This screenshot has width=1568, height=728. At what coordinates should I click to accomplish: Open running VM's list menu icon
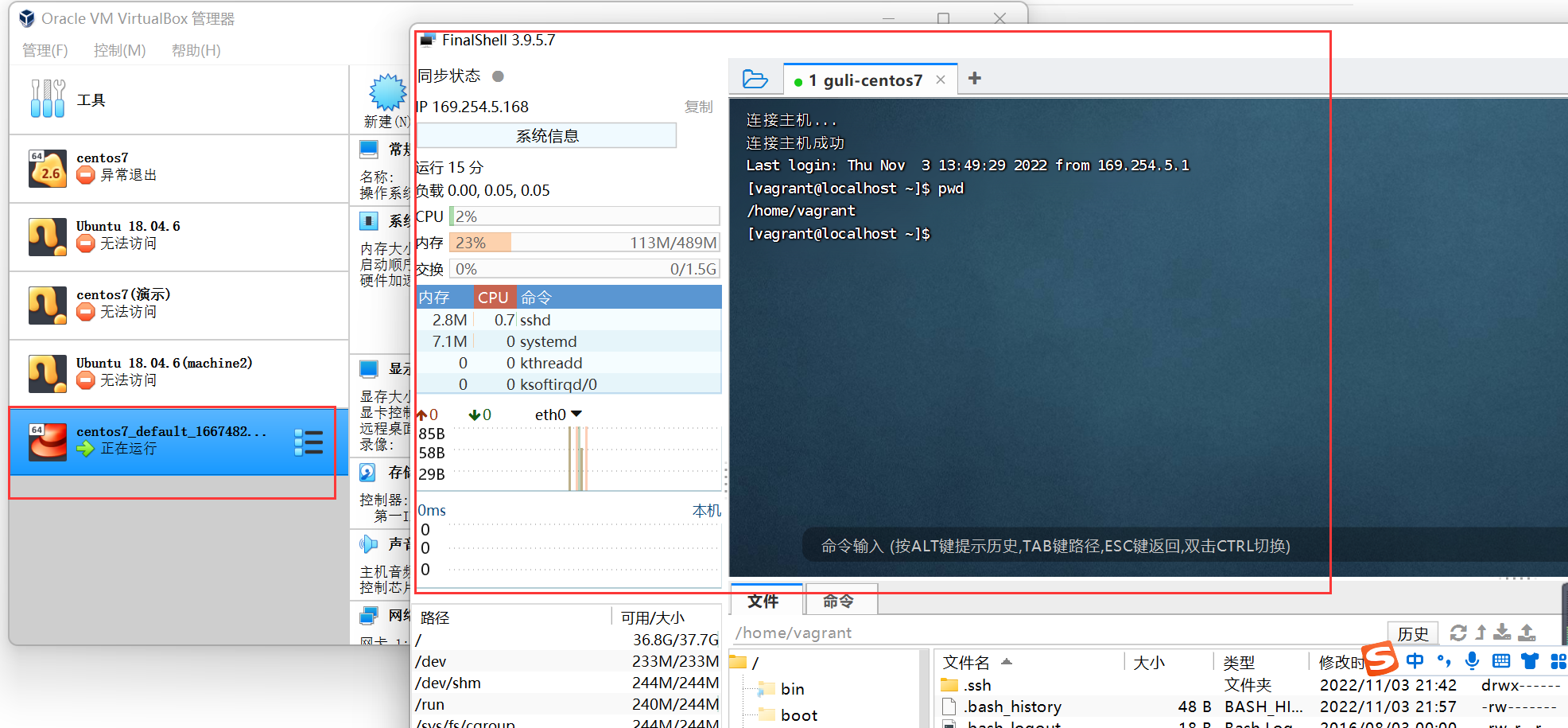tap(309, 442)
